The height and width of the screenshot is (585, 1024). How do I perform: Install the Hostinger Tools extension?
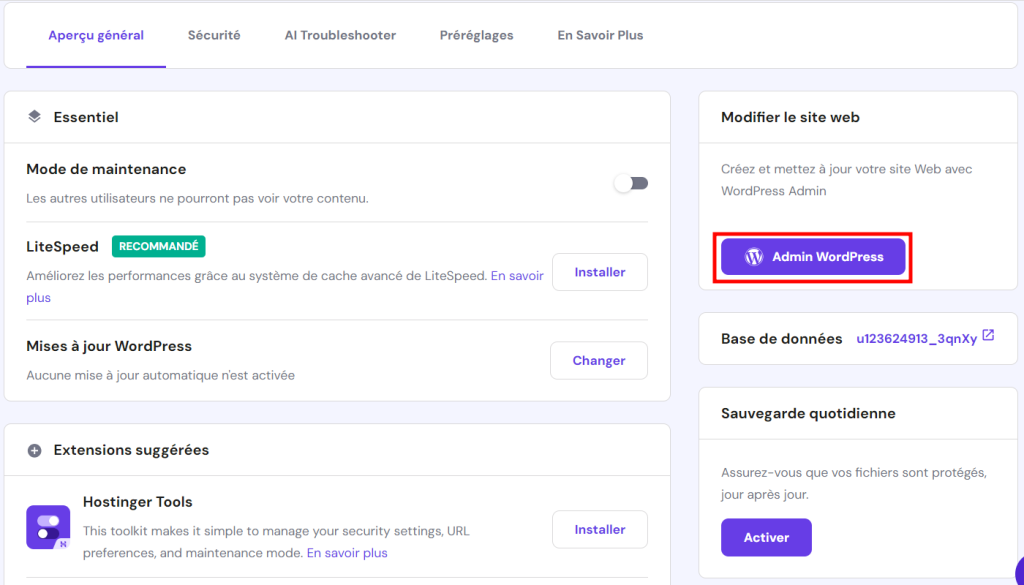[x=600, y=530]
